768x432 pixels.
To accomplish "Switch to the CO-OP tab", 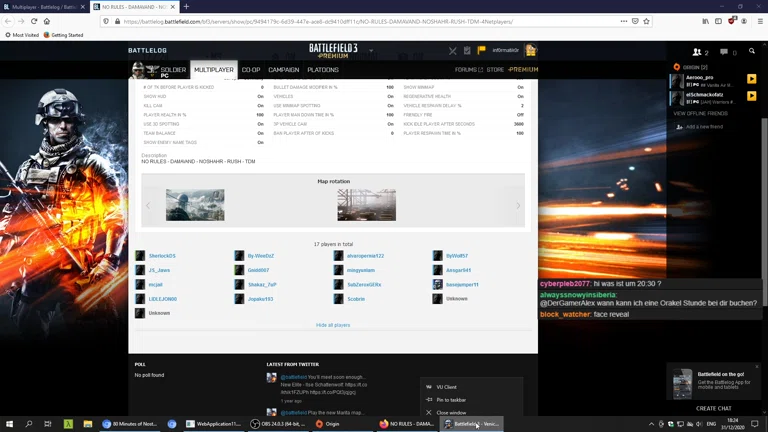I will (251, 70).
